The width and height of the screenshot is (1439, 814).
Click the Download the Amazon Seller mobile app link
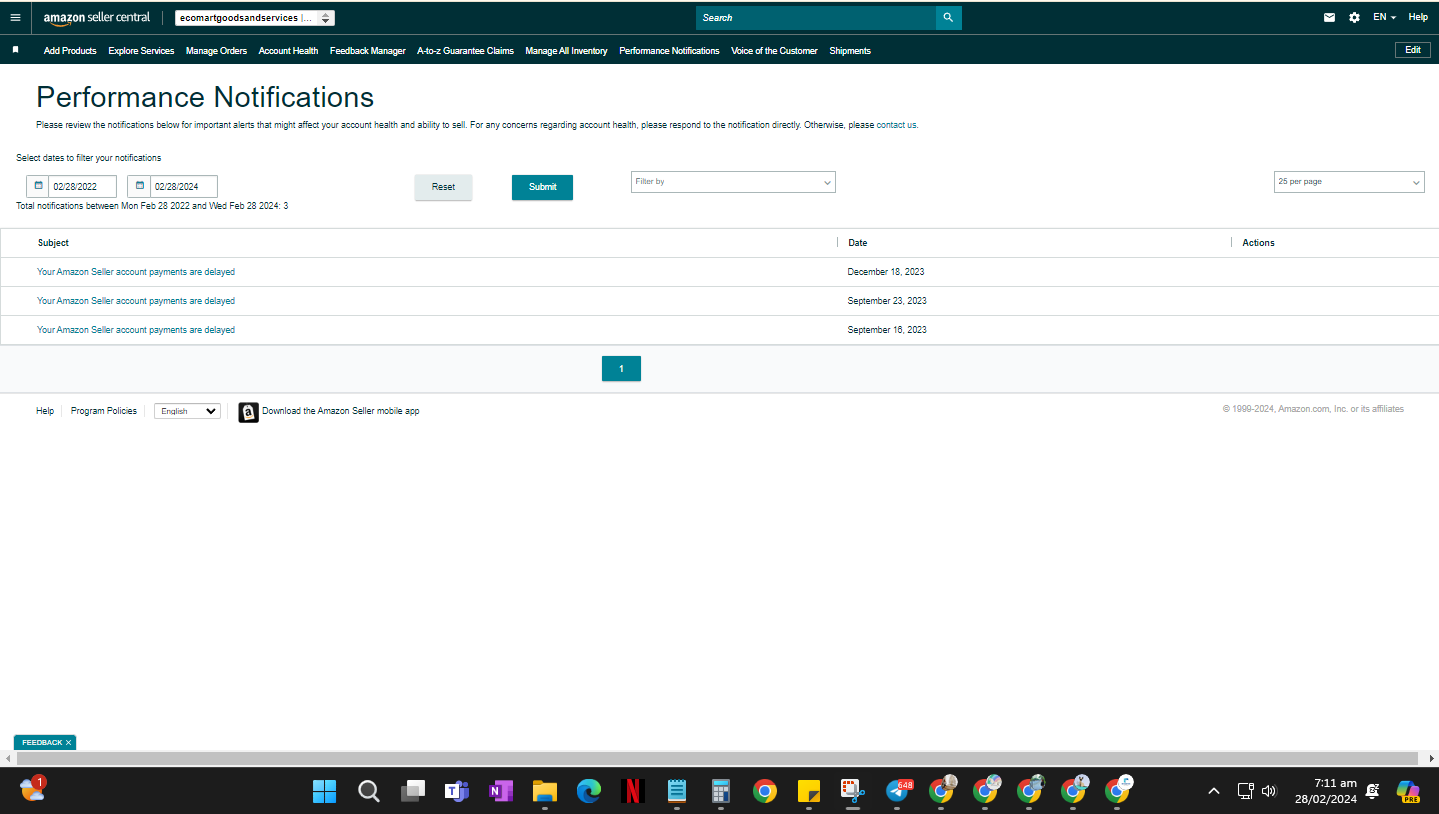point(341,411)
